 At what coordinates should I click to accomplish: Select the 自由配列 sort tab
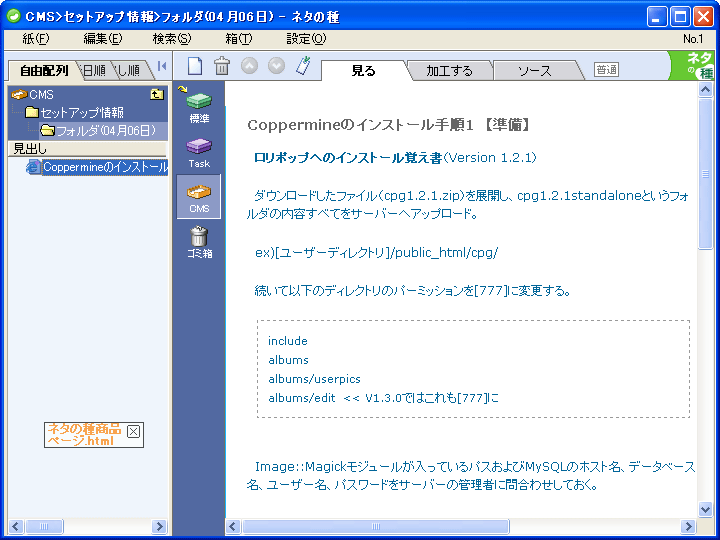(x=44, y=71)
